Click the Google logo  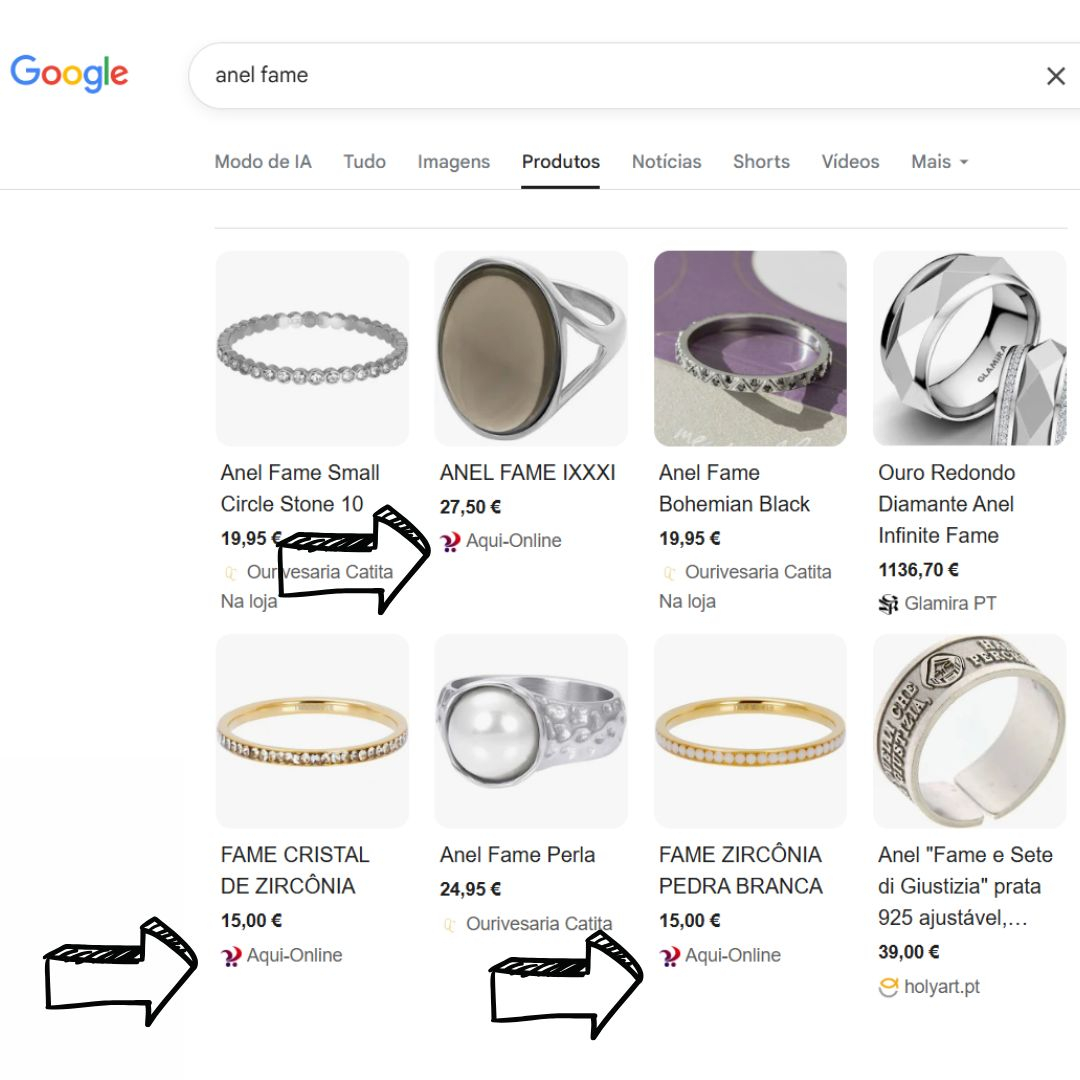tap(69, 74)
